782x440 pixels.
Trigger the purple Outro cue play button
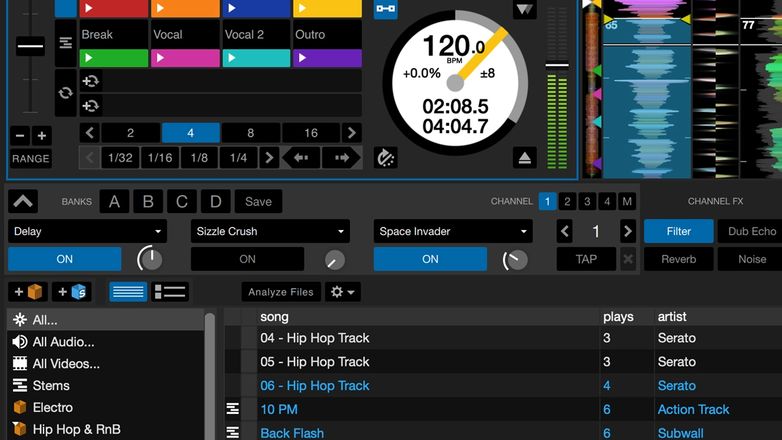328,58
